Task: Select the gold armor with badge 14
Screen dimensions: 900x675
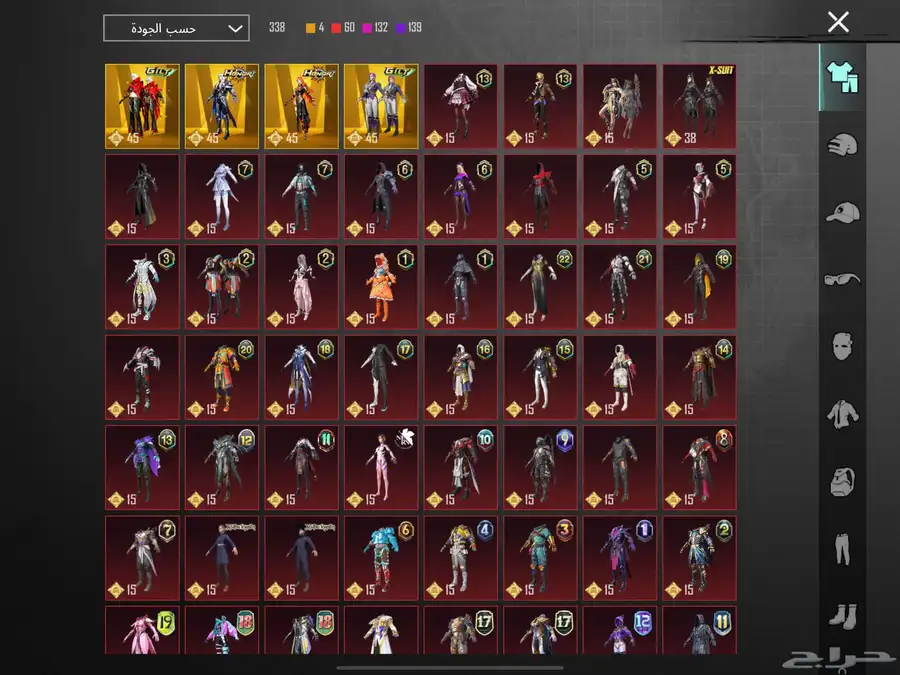Action: tap(700, 377)
